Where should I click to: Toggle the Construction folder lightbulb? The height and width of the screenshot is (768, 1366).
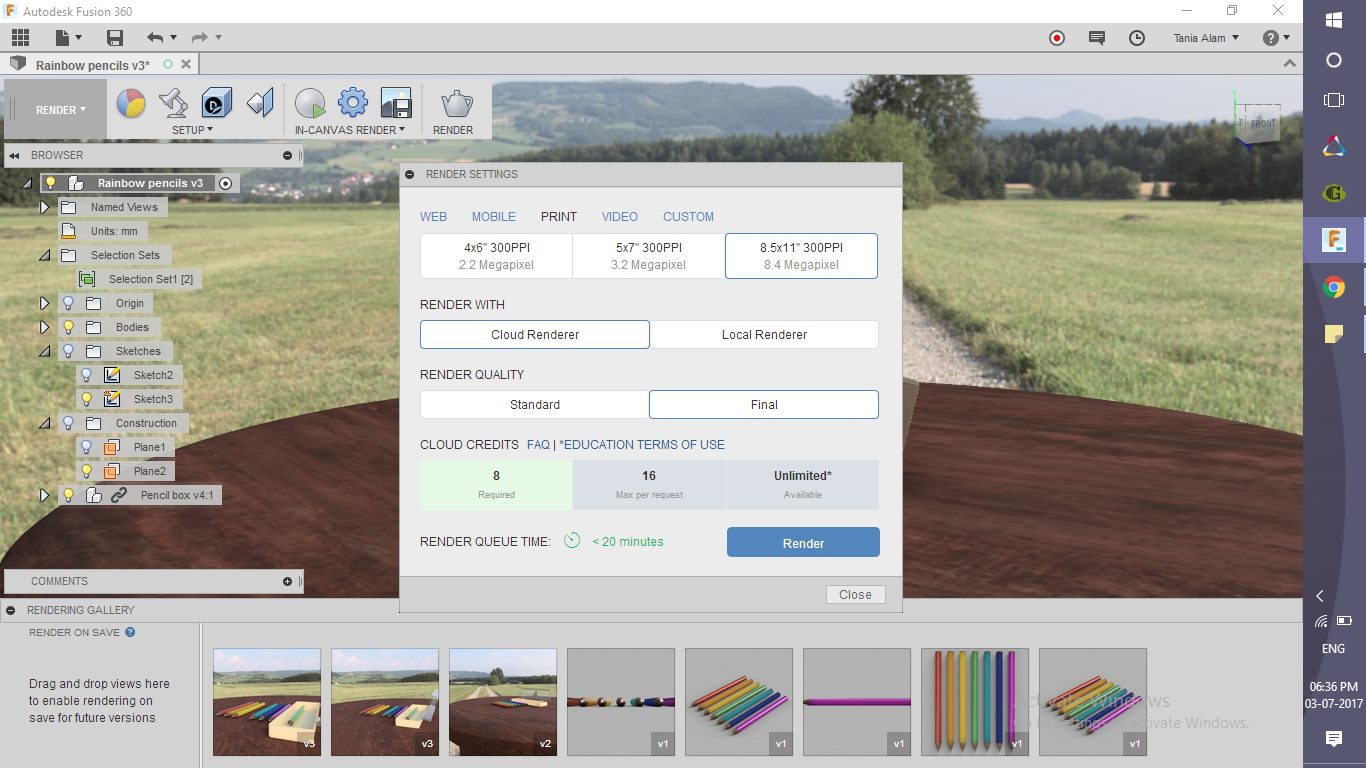click(69, 423)
